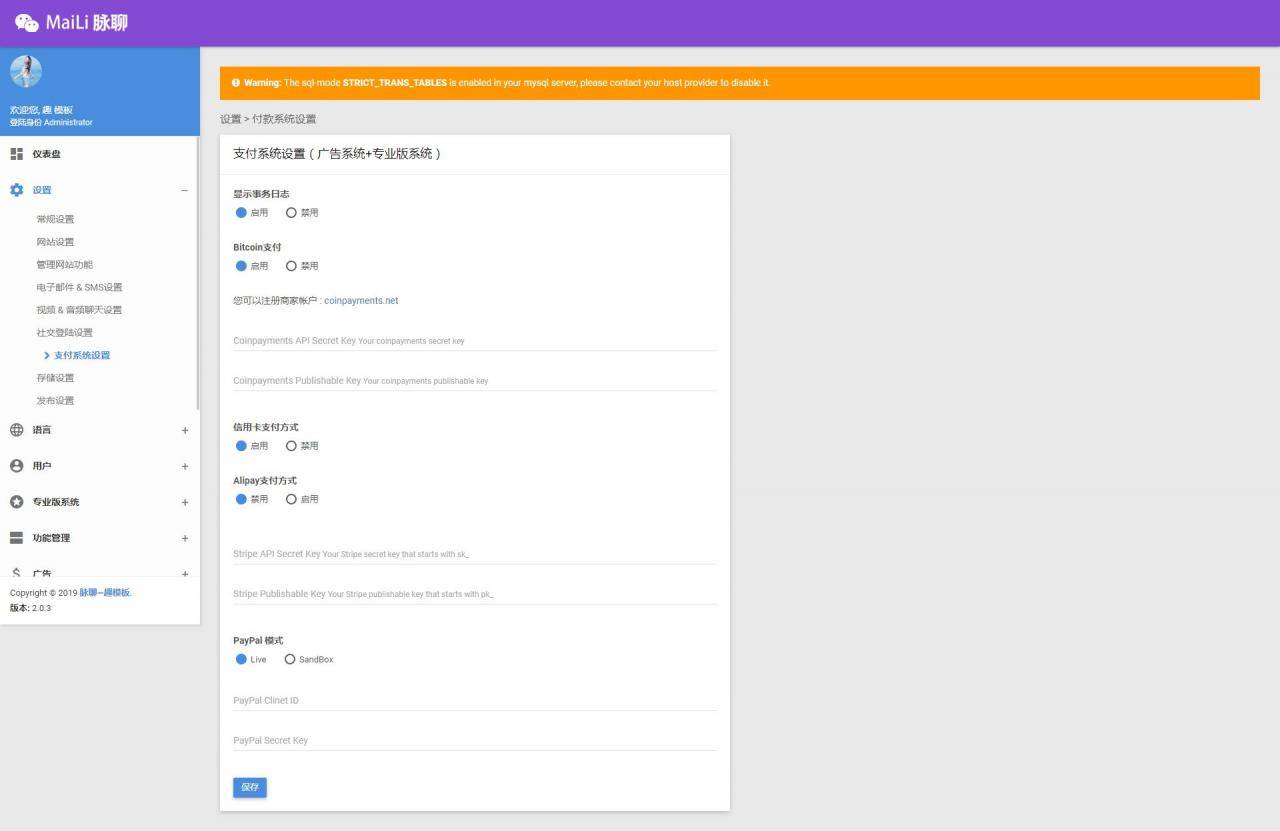Open 电子邮件 & SMS设置 menu item

[x=79, y=287]
